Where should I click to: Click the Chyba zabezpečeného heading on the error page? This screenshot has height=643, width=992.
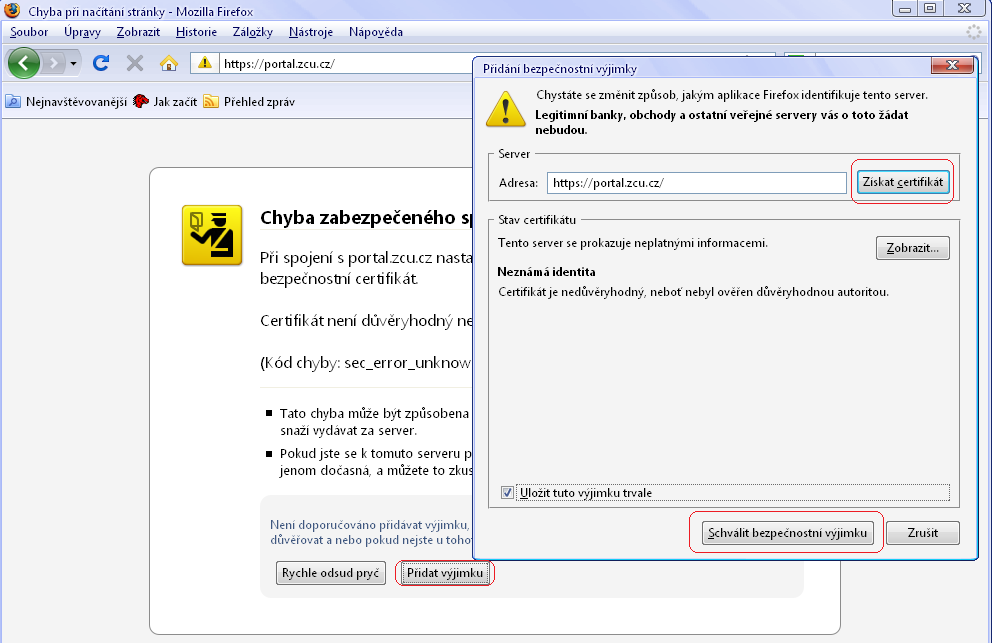click(366, 218)
